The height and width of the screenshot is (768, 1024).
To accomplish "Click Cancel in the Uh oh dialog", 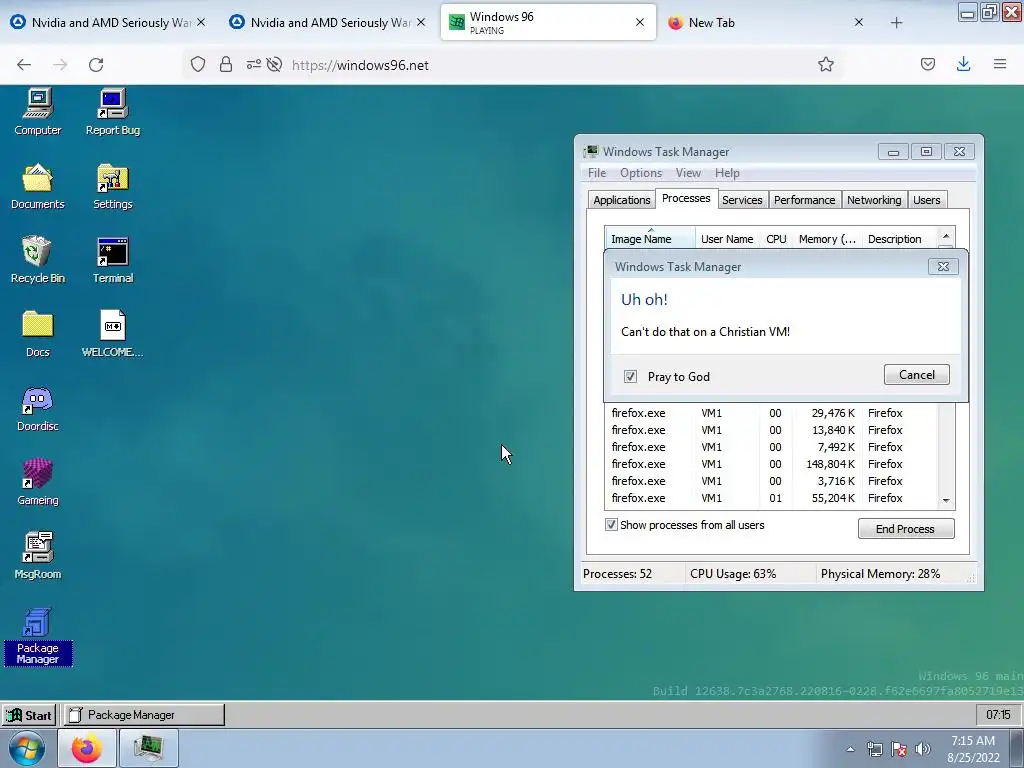I will pyautogui.click(x=916, y=375).
